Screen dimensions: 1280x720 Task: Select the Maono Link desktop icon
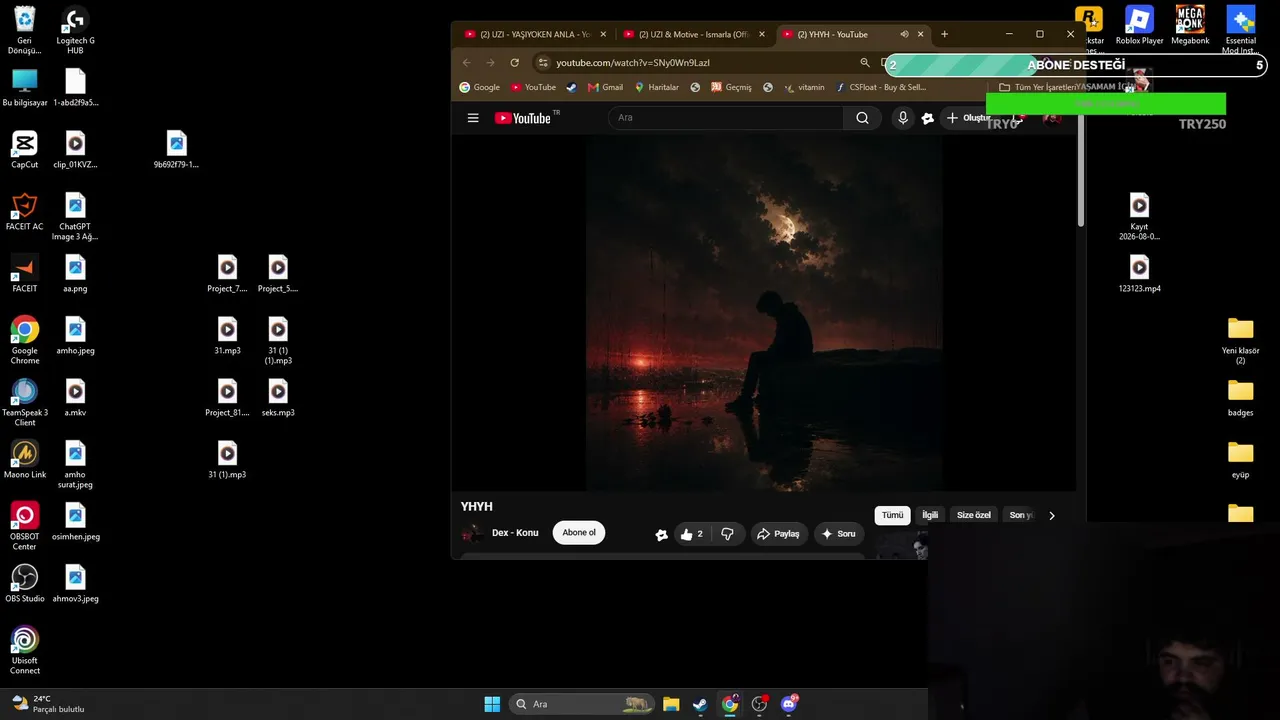point(25,460)
